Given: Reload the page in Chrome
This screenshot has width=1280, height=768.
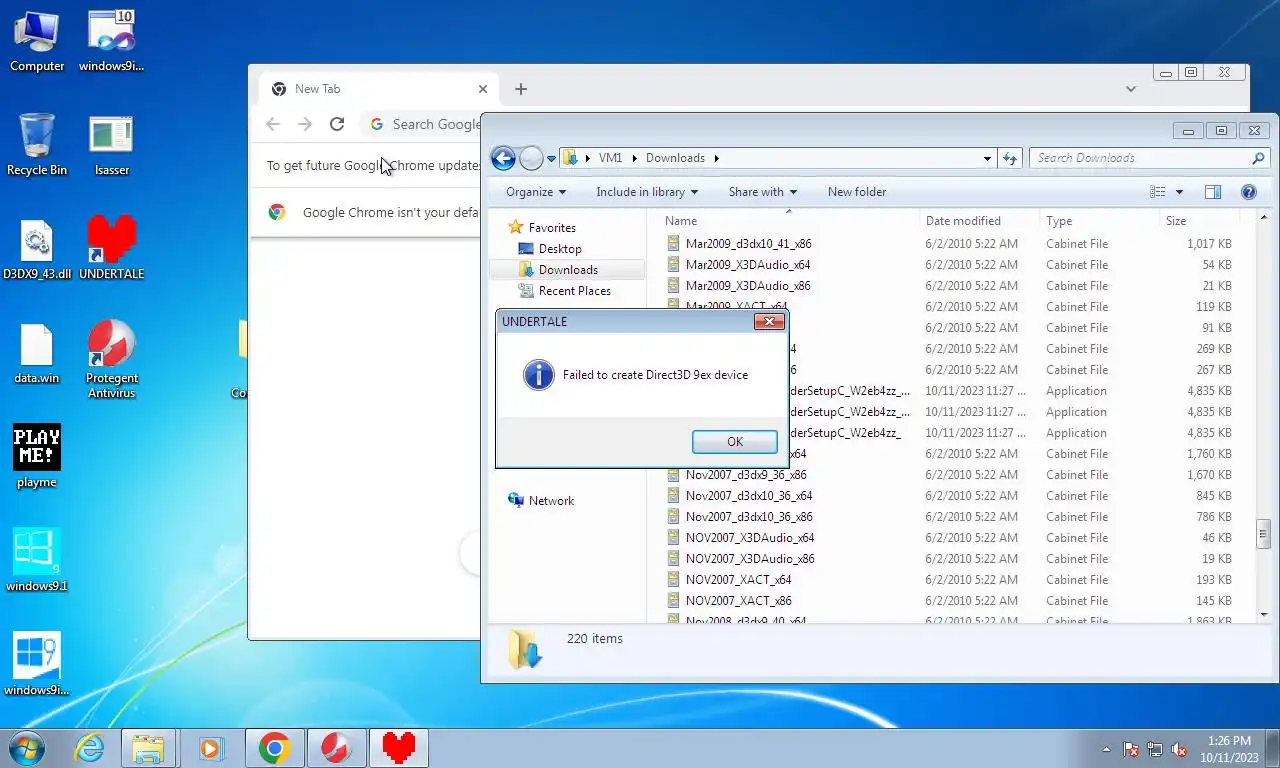Looking at the screenshot, I should tap(337, 124).
